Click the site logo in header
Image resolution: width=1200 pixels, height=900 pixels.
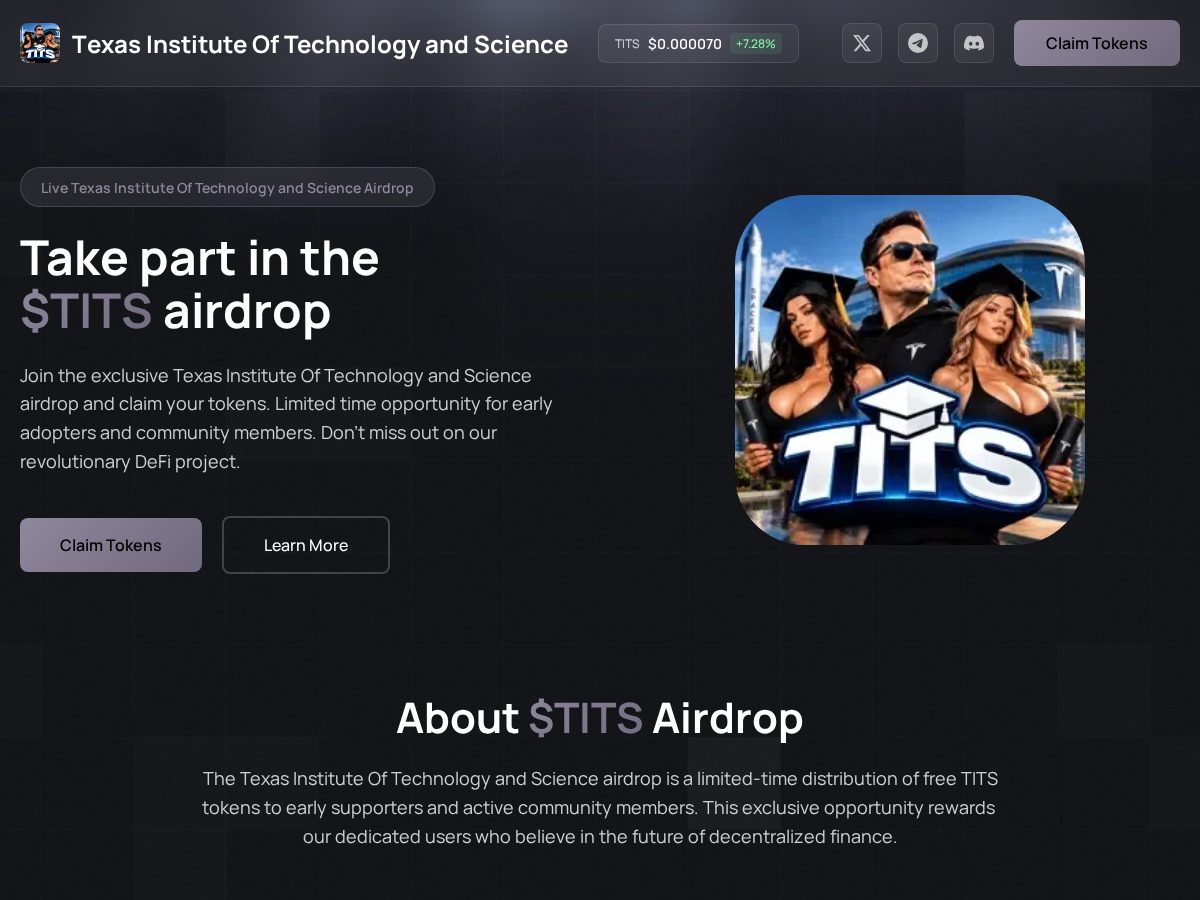(40, 43)
